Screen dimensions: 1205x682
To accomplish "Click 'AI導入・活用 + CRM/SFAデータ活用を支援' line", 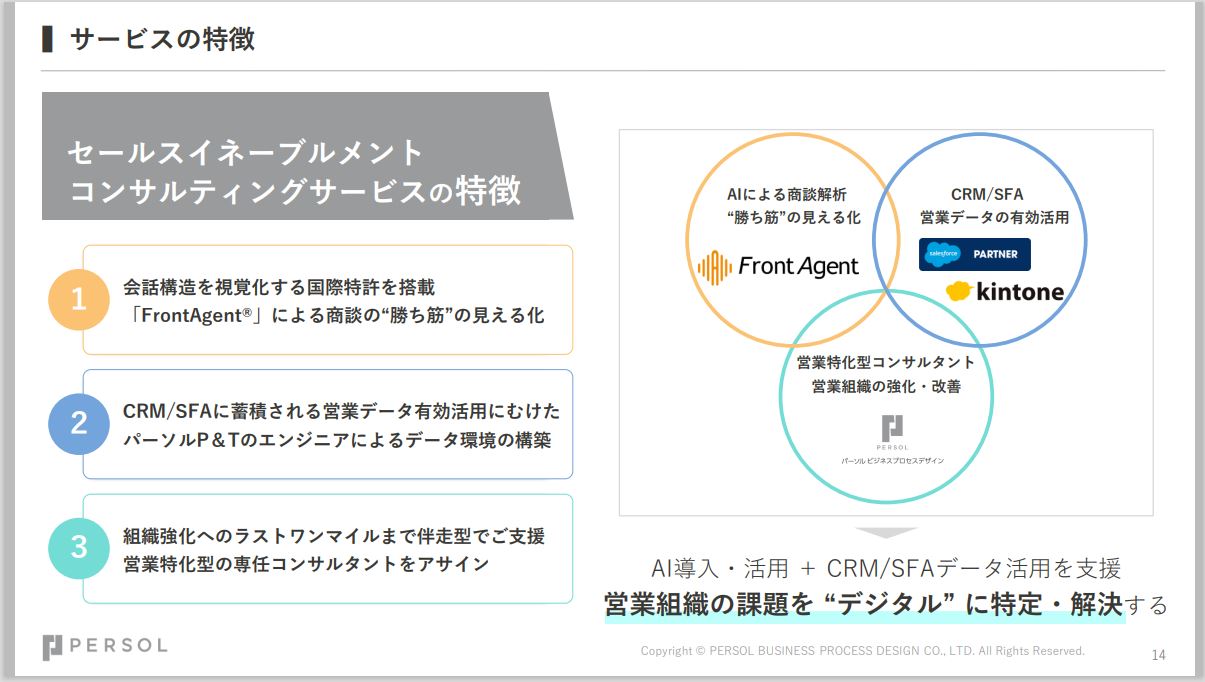I will (x=886, y=568).
